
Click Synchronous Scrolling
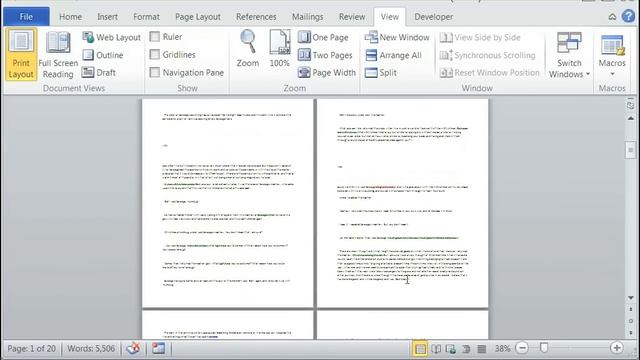click(x=487, y=55)
